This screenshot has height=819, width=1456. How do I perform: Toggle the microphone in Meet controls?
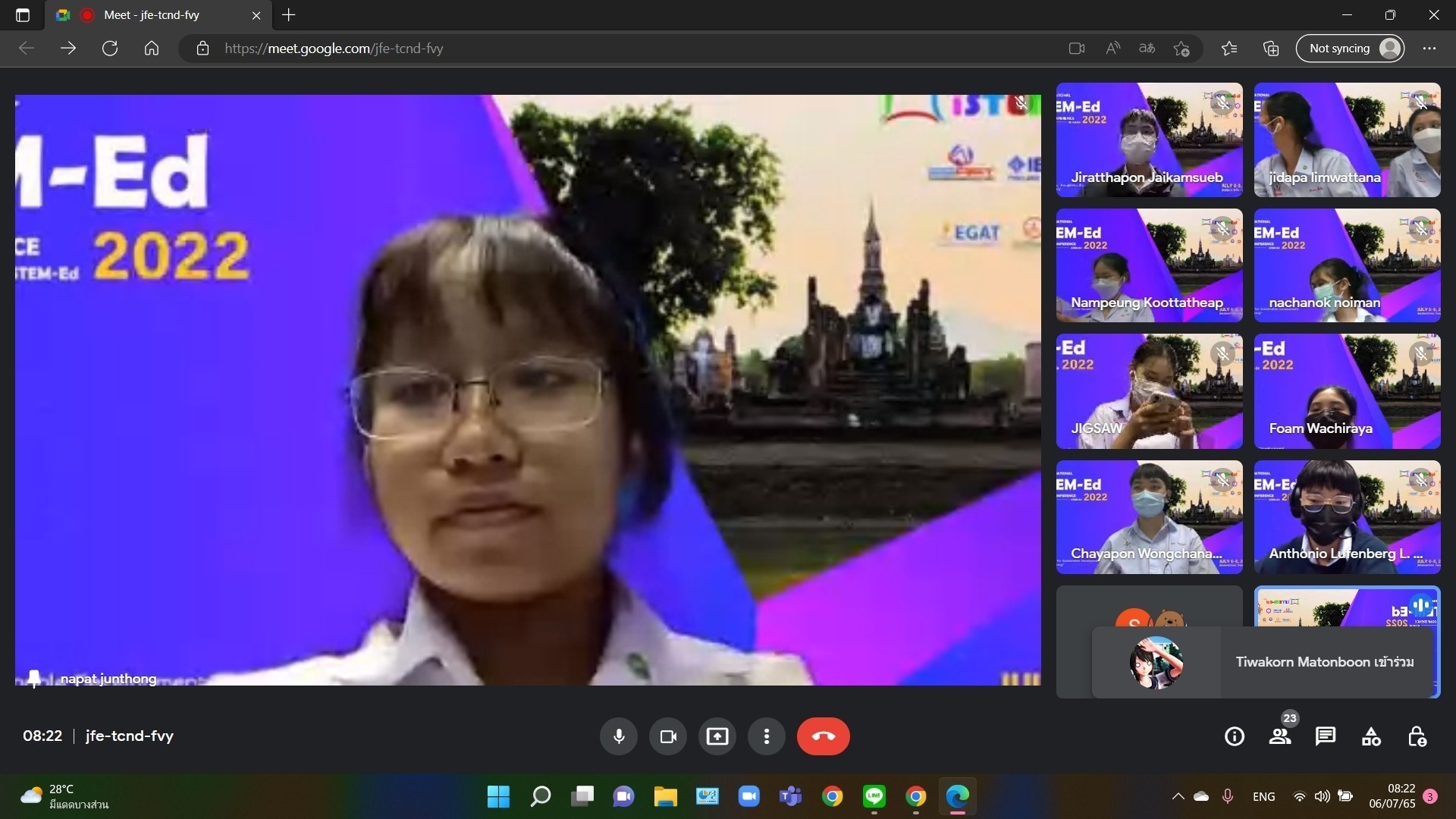click(x=619, y=736)
